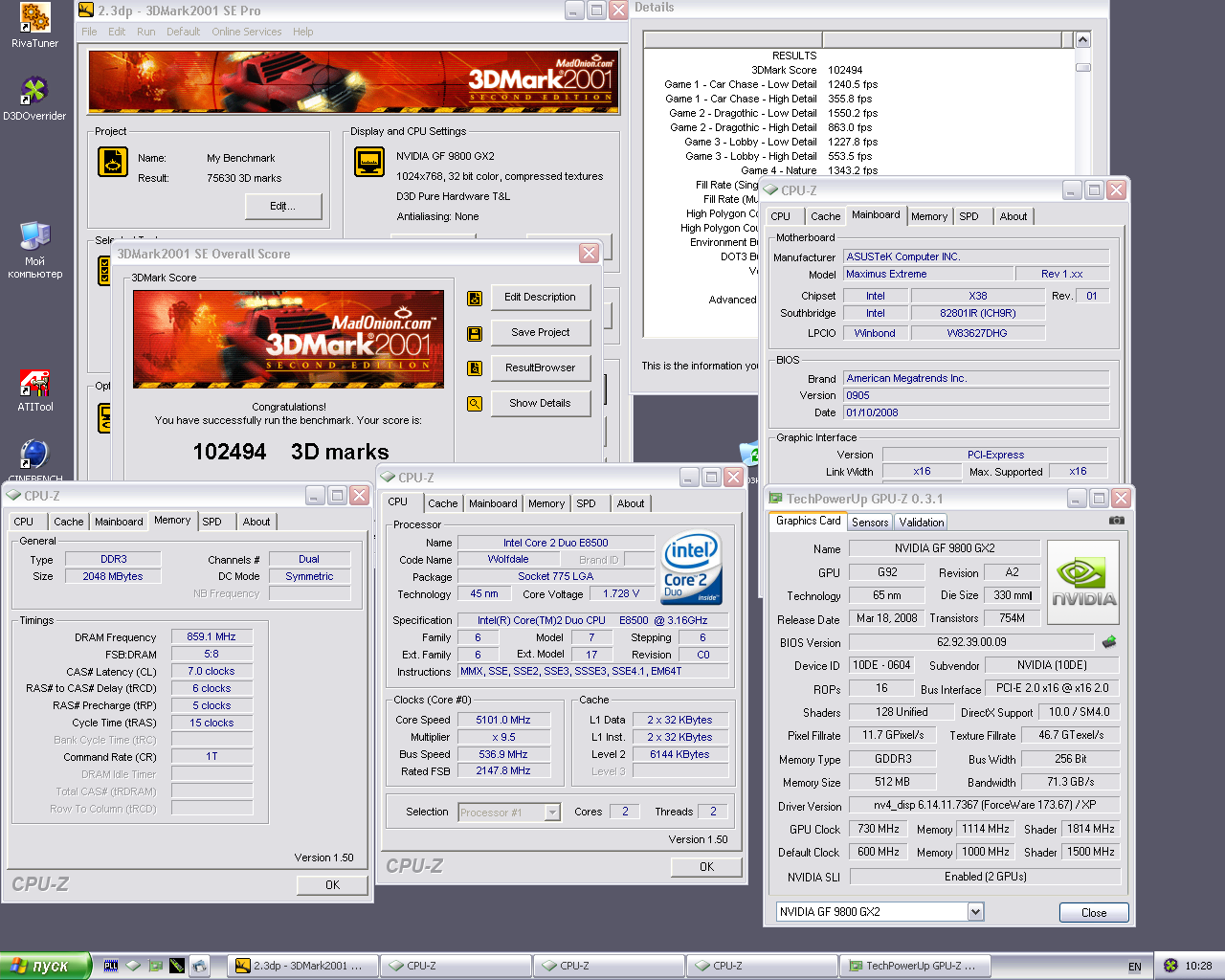The image size is (1225, 980).
Task: Click the "102494 3D marks" score text
Action: [x=291, y=452]
